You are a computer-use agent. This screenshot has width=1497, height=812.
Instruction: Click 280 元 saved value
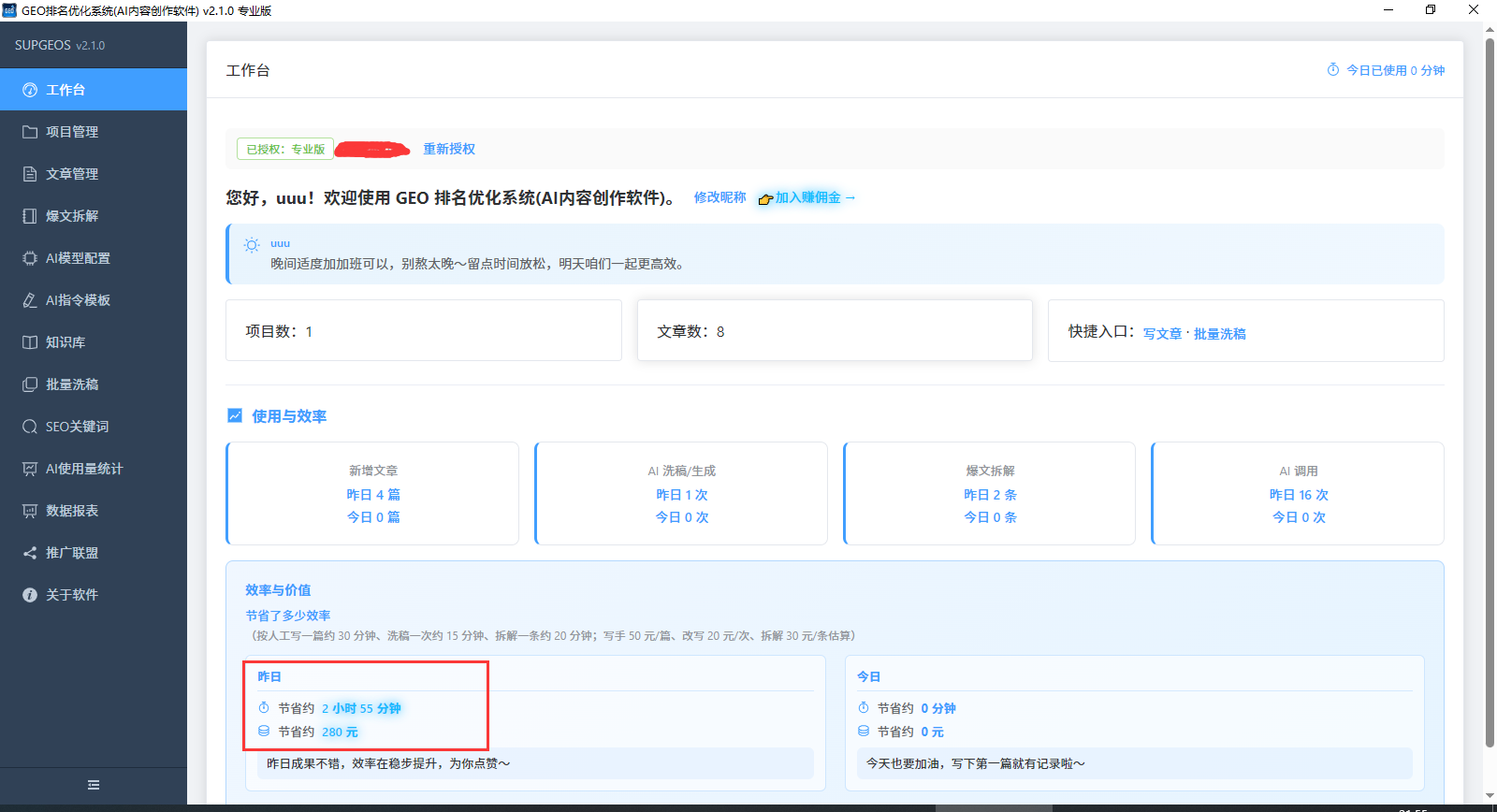click(340, 732)
